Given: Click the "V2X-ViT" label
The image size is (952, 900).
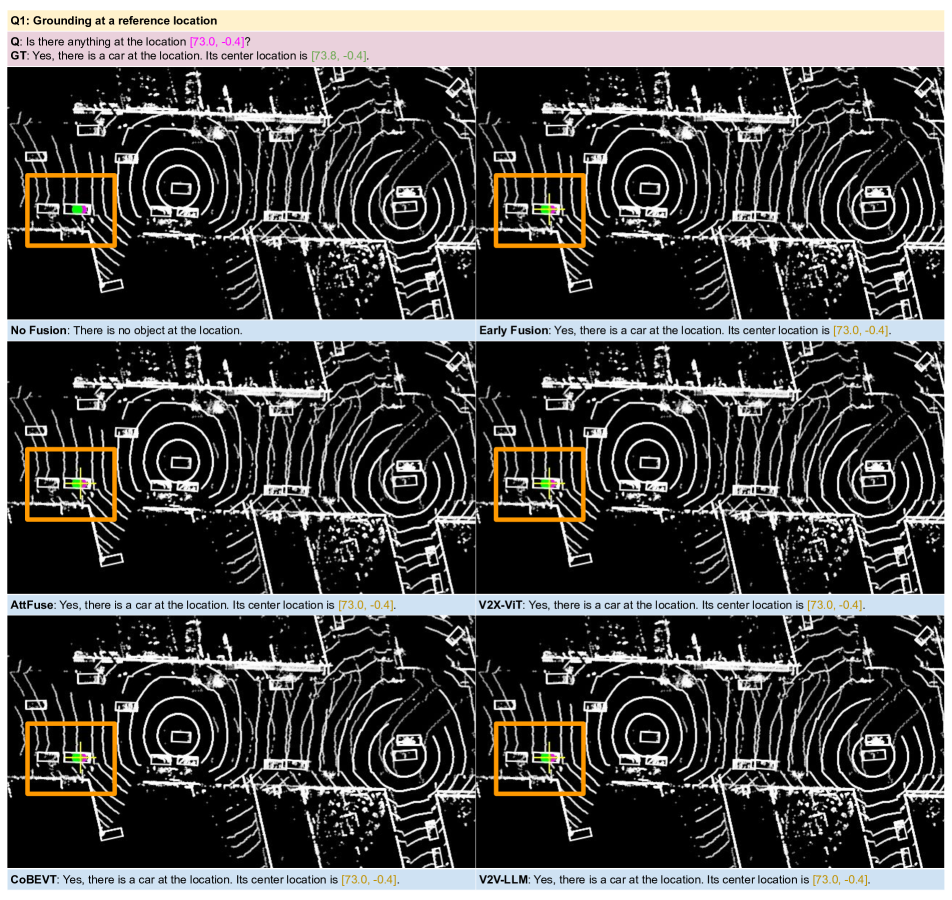Looking at the screenshot, I should pyautogui.click(x=500, y=605).
